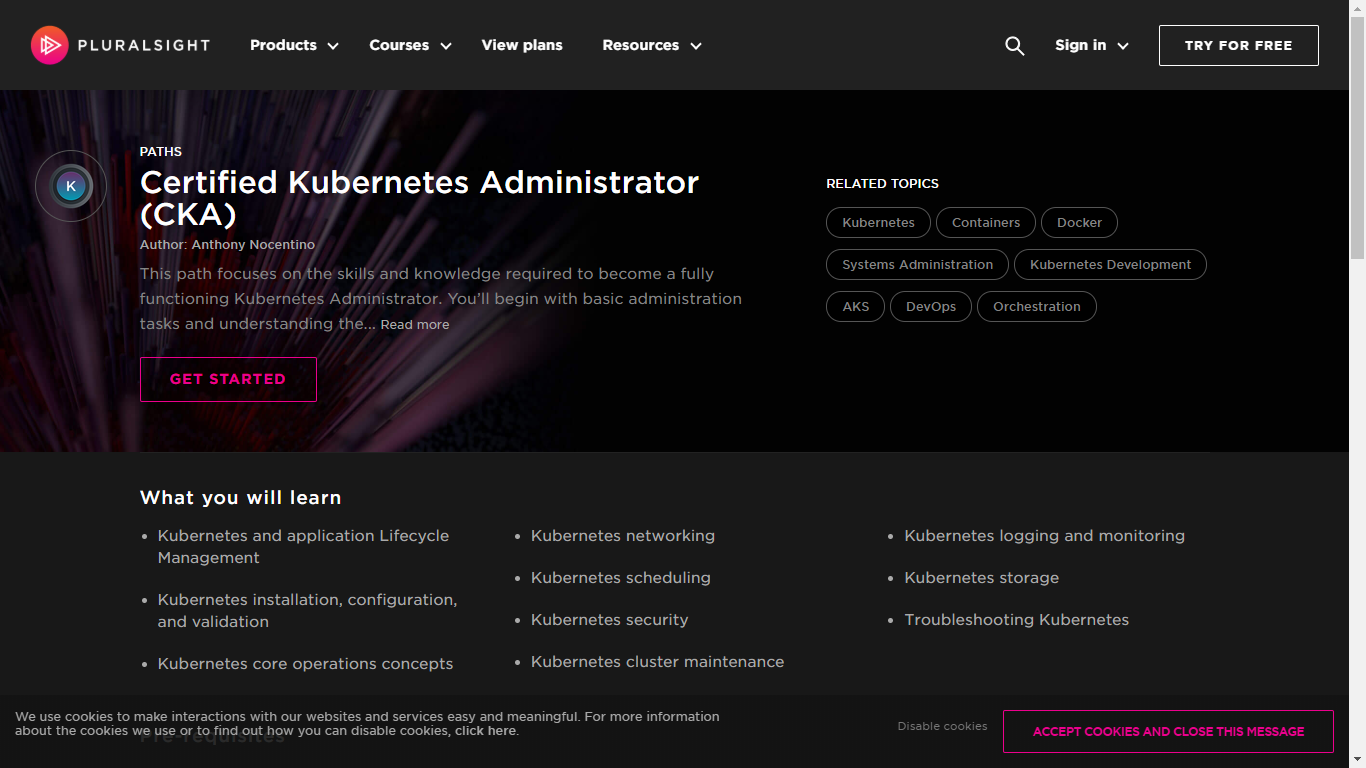Open the cookie policy 'click here' link
This screenshot has width=1366, height=768.
click(485, 731)
